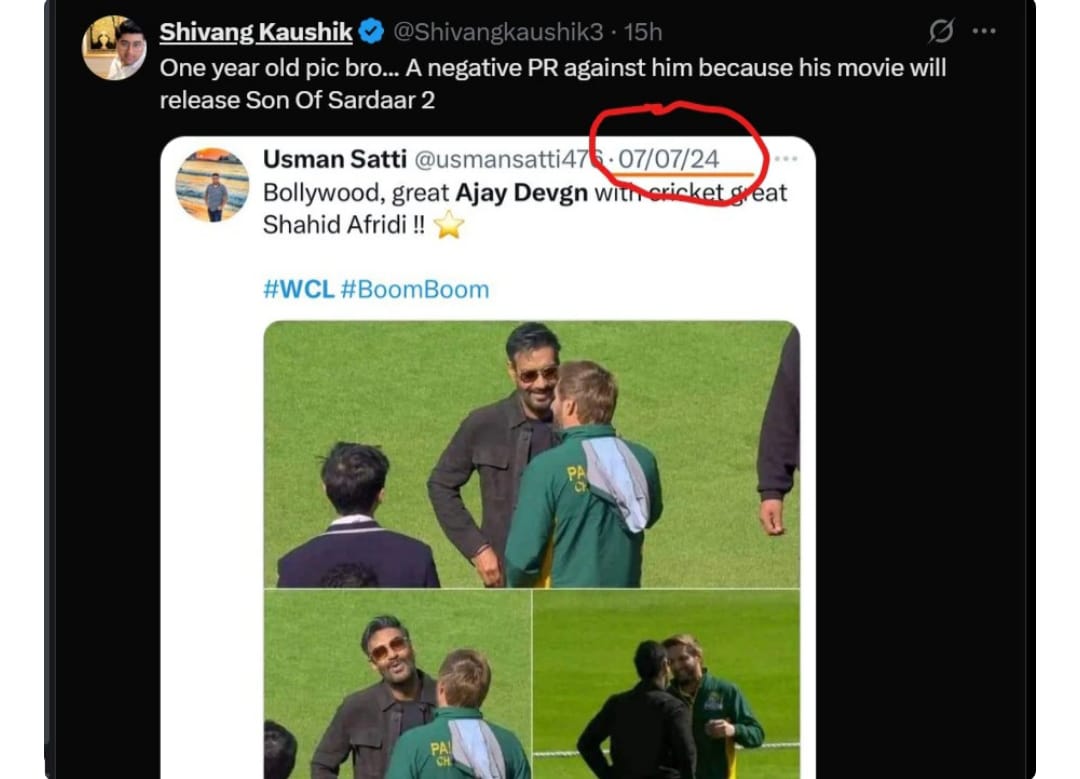
Task: Click the star emoji after Shahid Afridi
Action: [450, 225]
